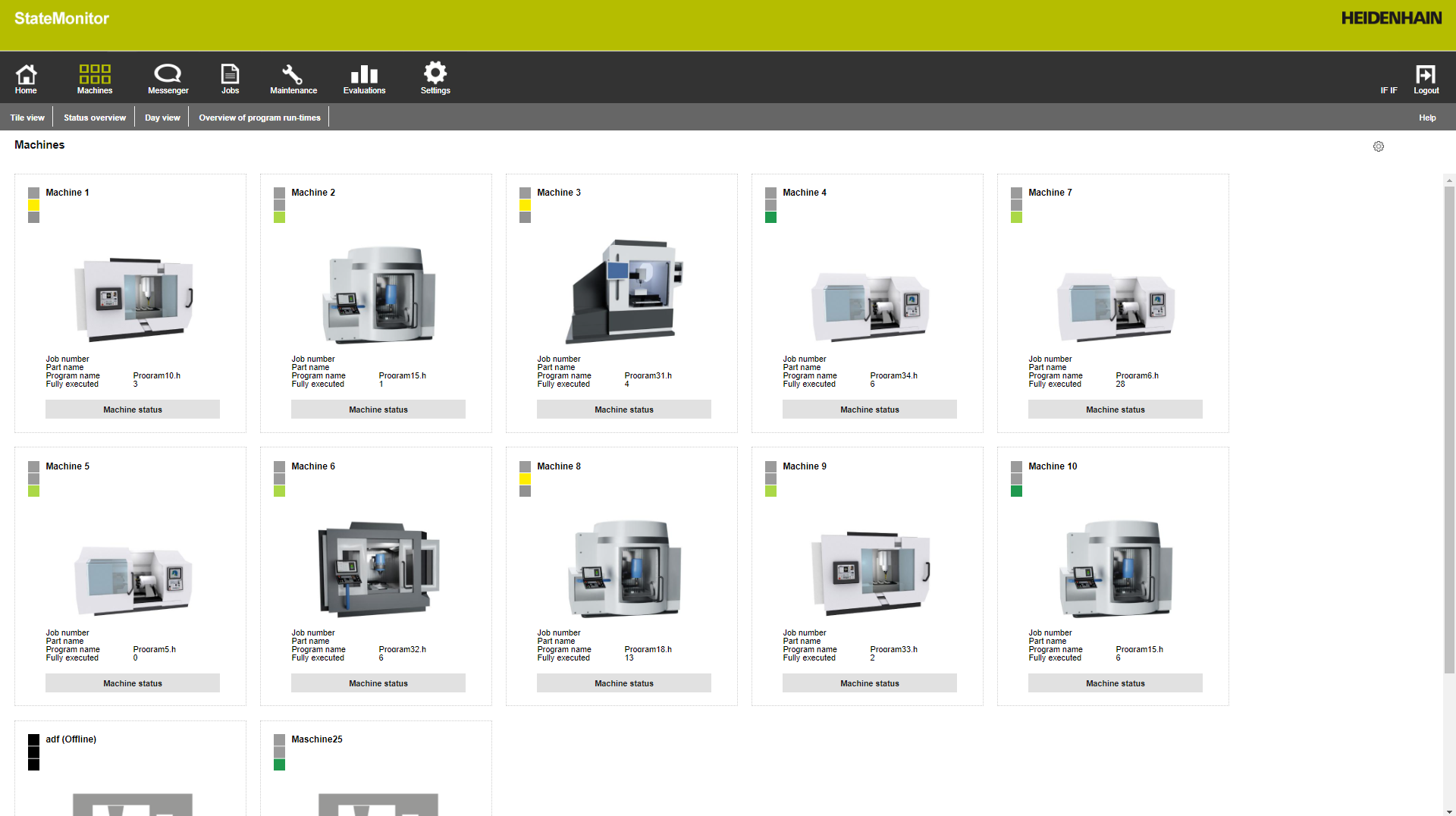Click the yellow status light of Machine 1
This screenshot has height=816, width=1456.
point(33,206)
